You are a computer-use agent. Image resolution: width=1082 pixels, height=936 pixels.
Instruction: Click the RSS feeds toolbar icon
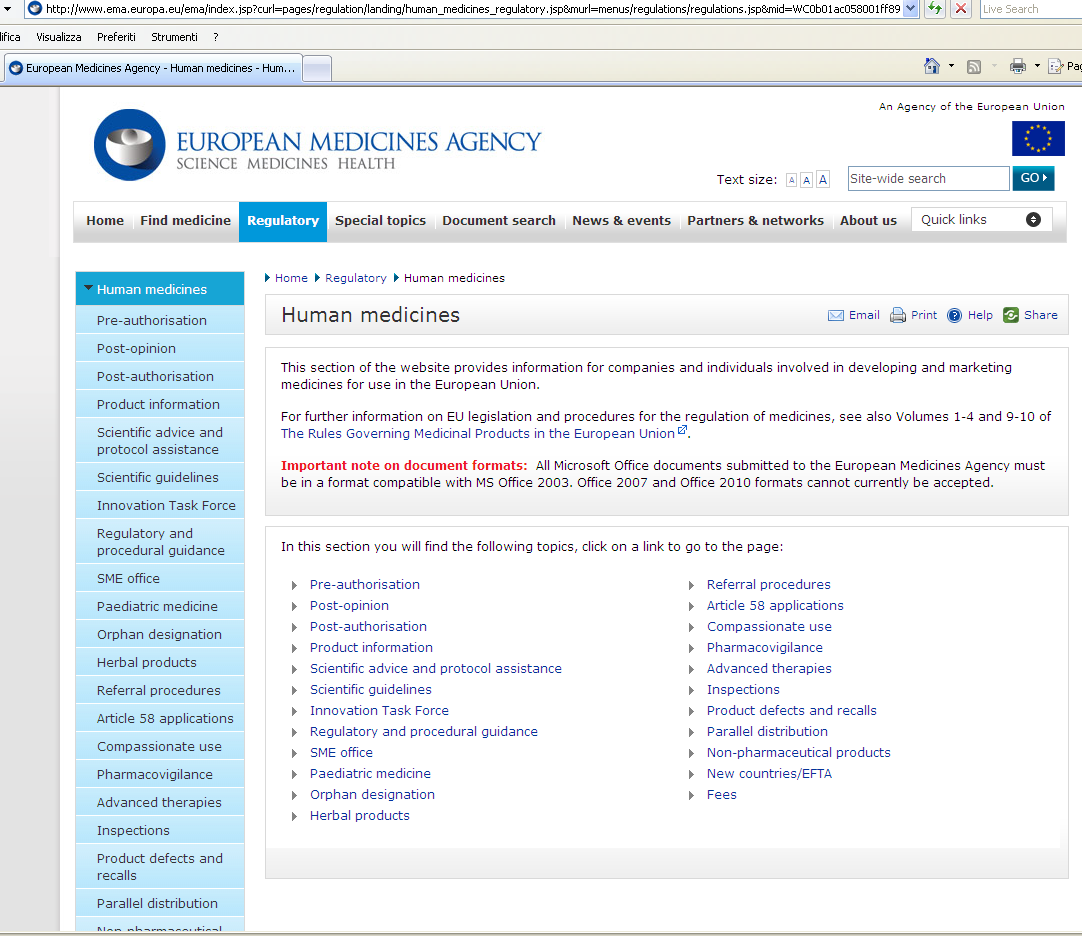[974, 66]
